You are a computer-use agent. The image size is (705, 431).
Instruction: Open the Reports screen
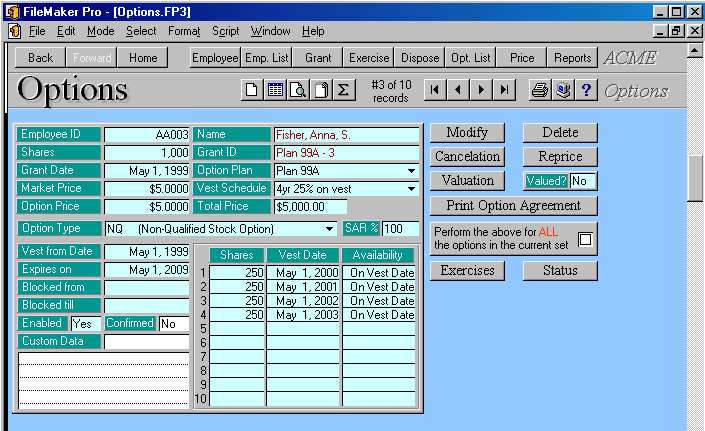(573, 58)
